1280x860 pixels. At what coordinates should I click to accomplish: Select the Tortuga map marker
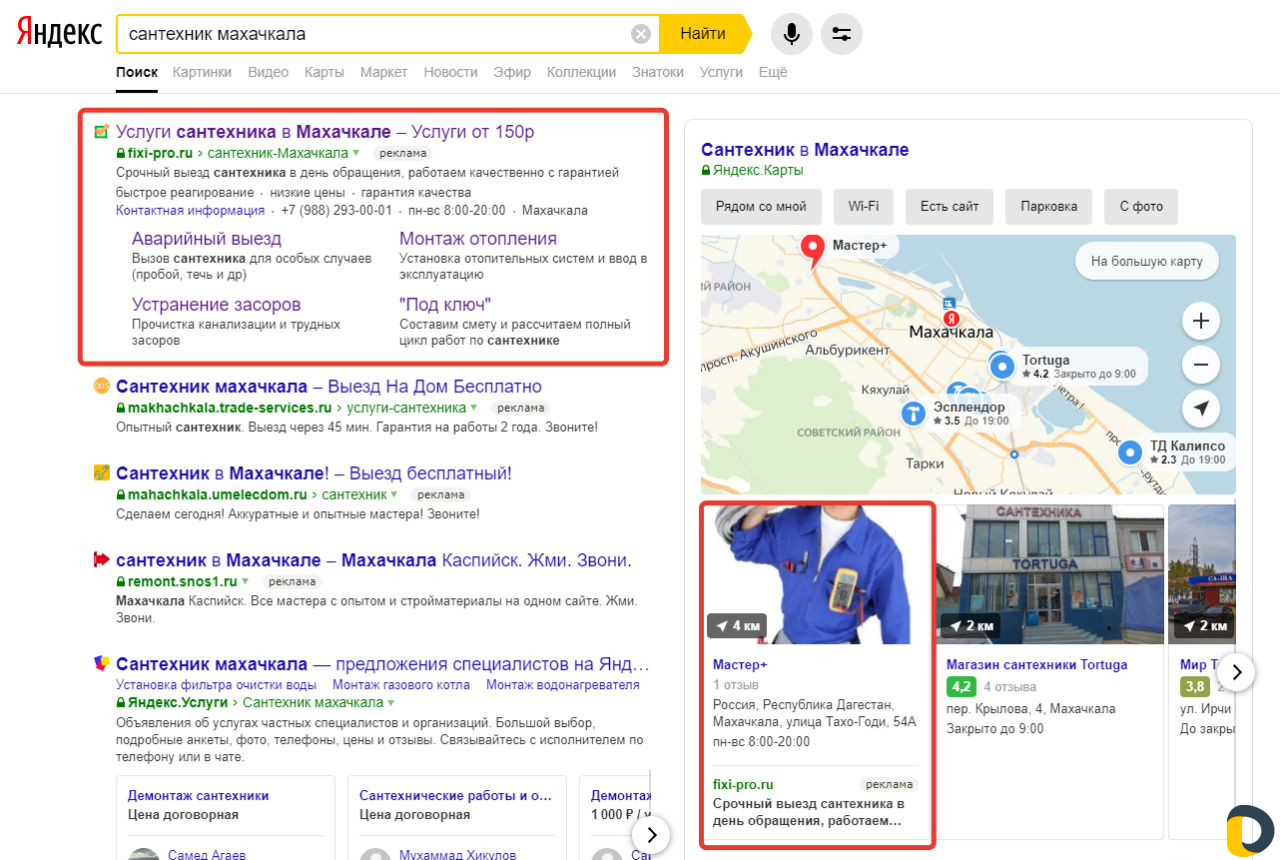1002,367
